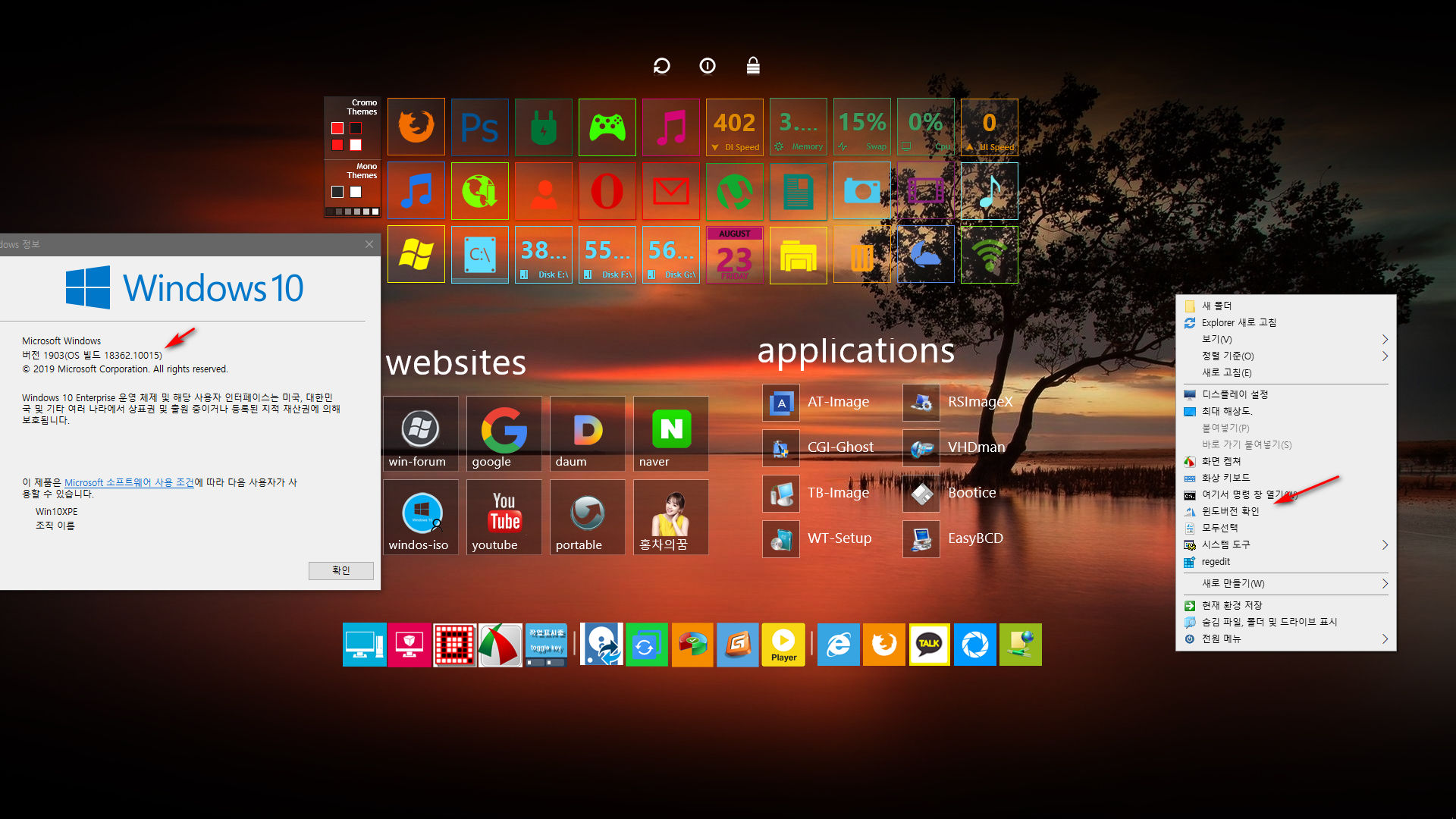Image resolution: width=1456 pixels, height=819 pixels.
Task: Open the green globe download tile
Action: [479, 190]
